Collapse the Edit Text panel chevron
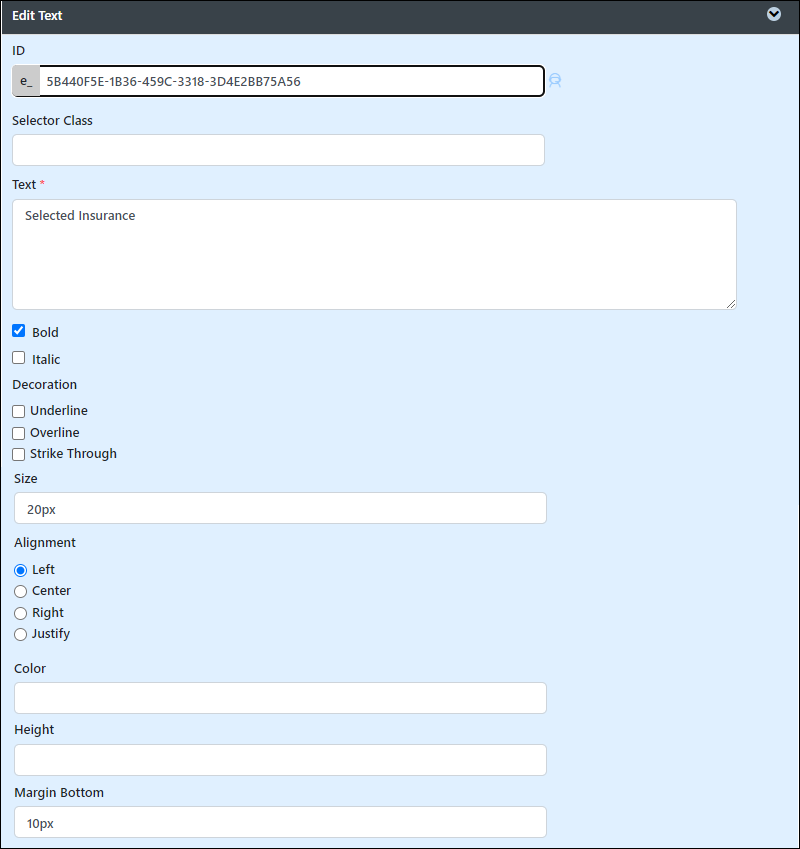800x849 pixels. point(773,15)
